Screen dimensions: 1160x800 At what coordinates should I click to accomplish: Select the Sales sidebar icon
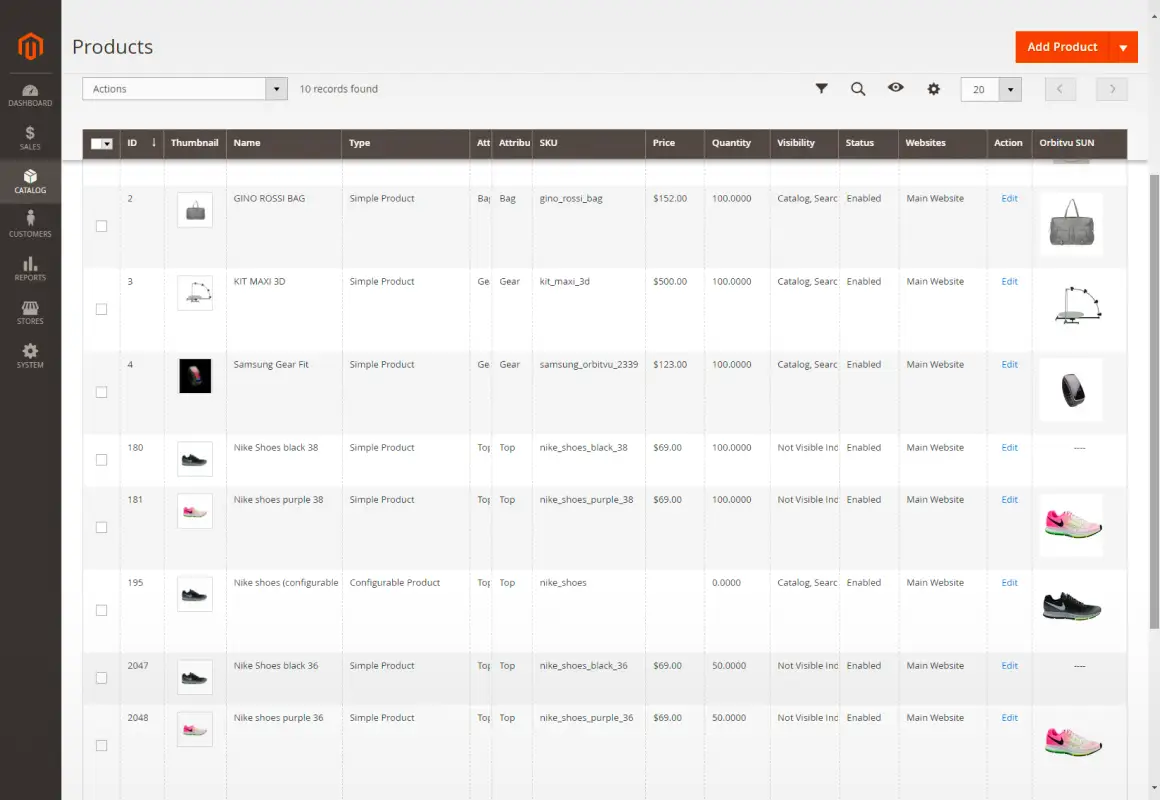pyautogui.click(x=30, y=137)
